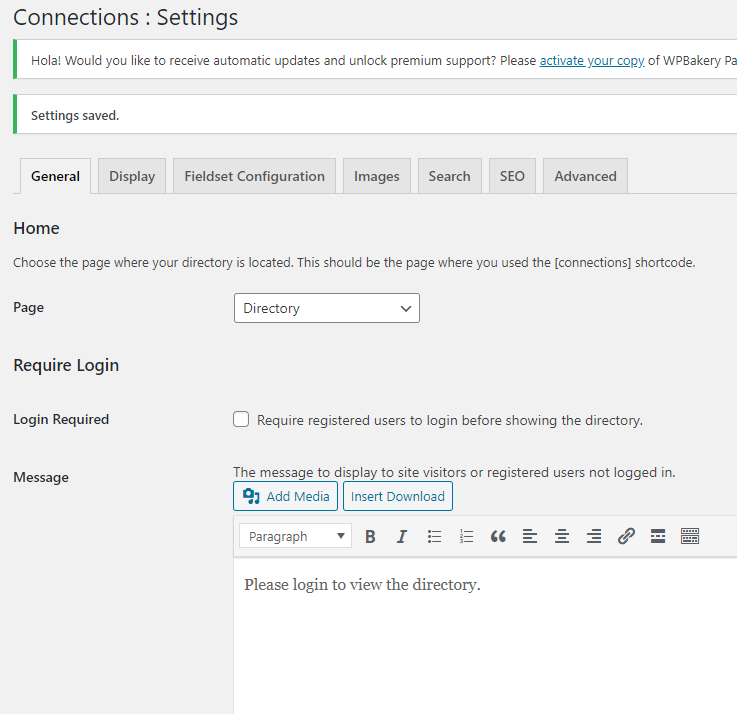Open the Paragraph format dropdown
Screen dimensions: 737x714
(x=295, y=536)
